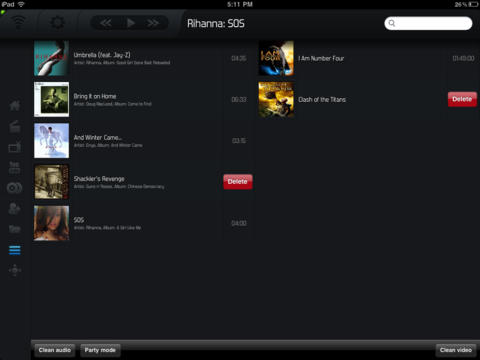Screen dimensions: 480x360
Task: Open the settings gear icon
Action: pos(57,23)
